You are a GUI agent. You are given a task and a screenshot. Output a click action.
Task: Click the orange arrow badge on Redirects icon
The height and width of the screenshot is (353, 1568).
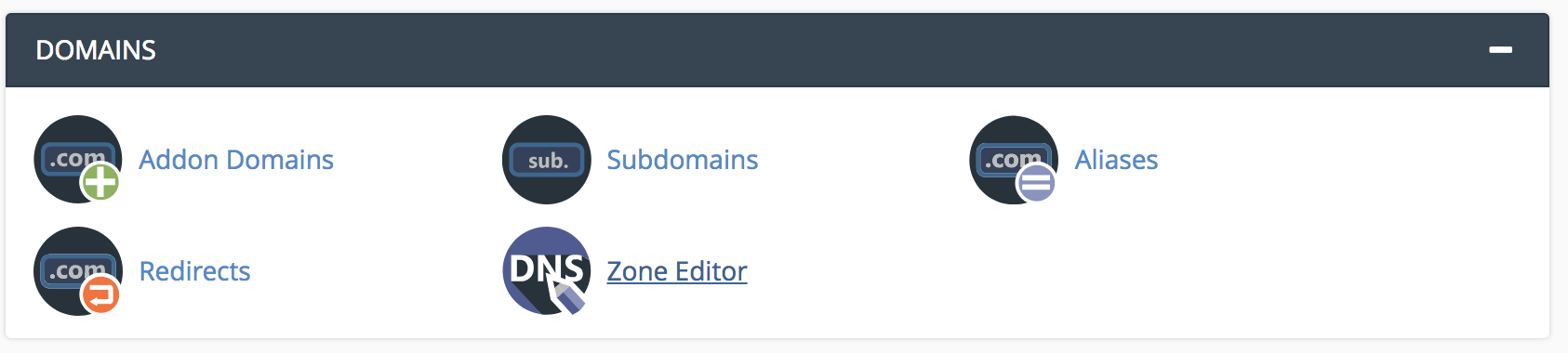click(x=100, y=295)
